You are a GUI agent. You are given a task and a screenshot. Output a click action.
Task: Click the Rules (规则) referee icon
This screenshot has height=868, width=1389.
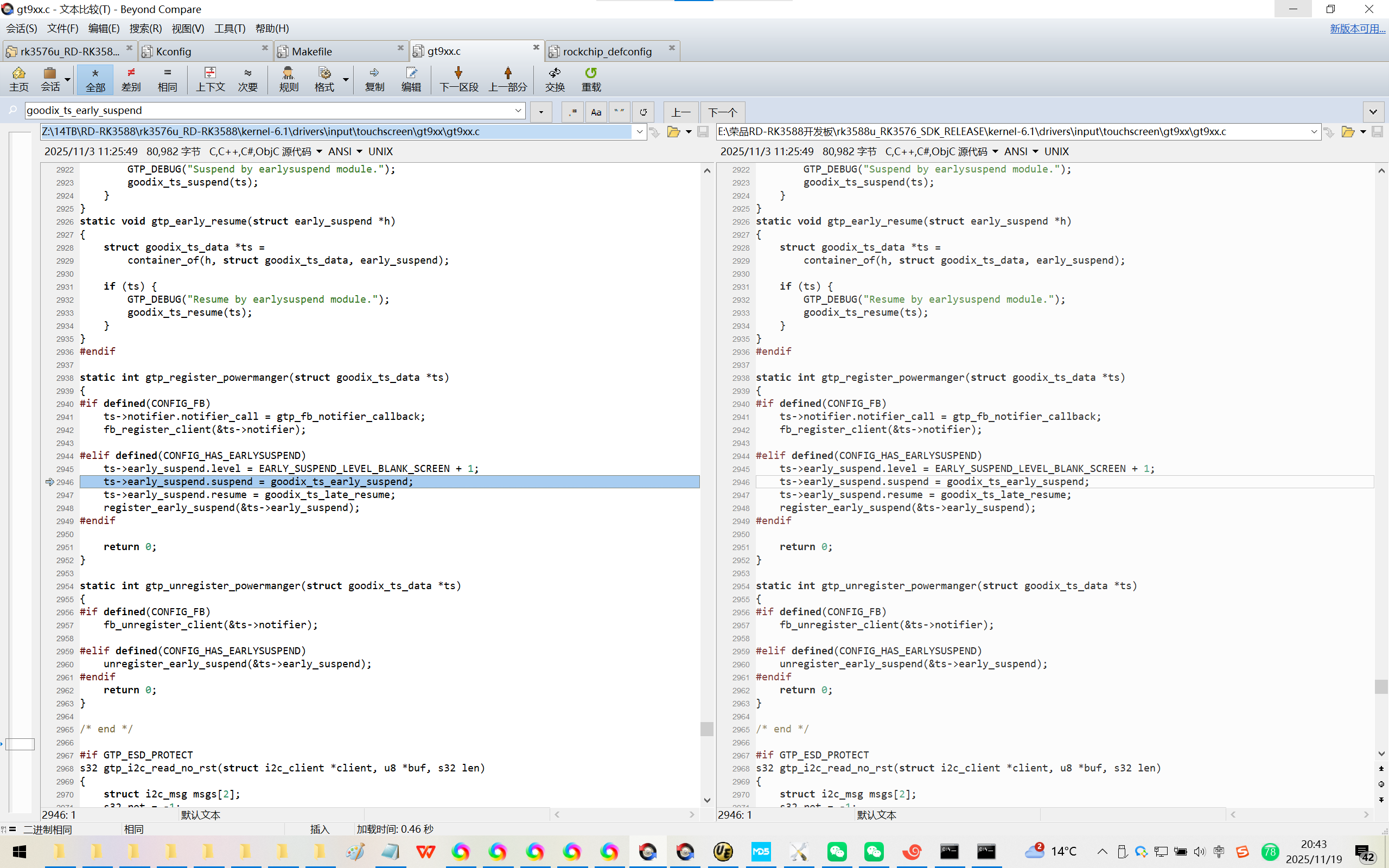[288, 79]
